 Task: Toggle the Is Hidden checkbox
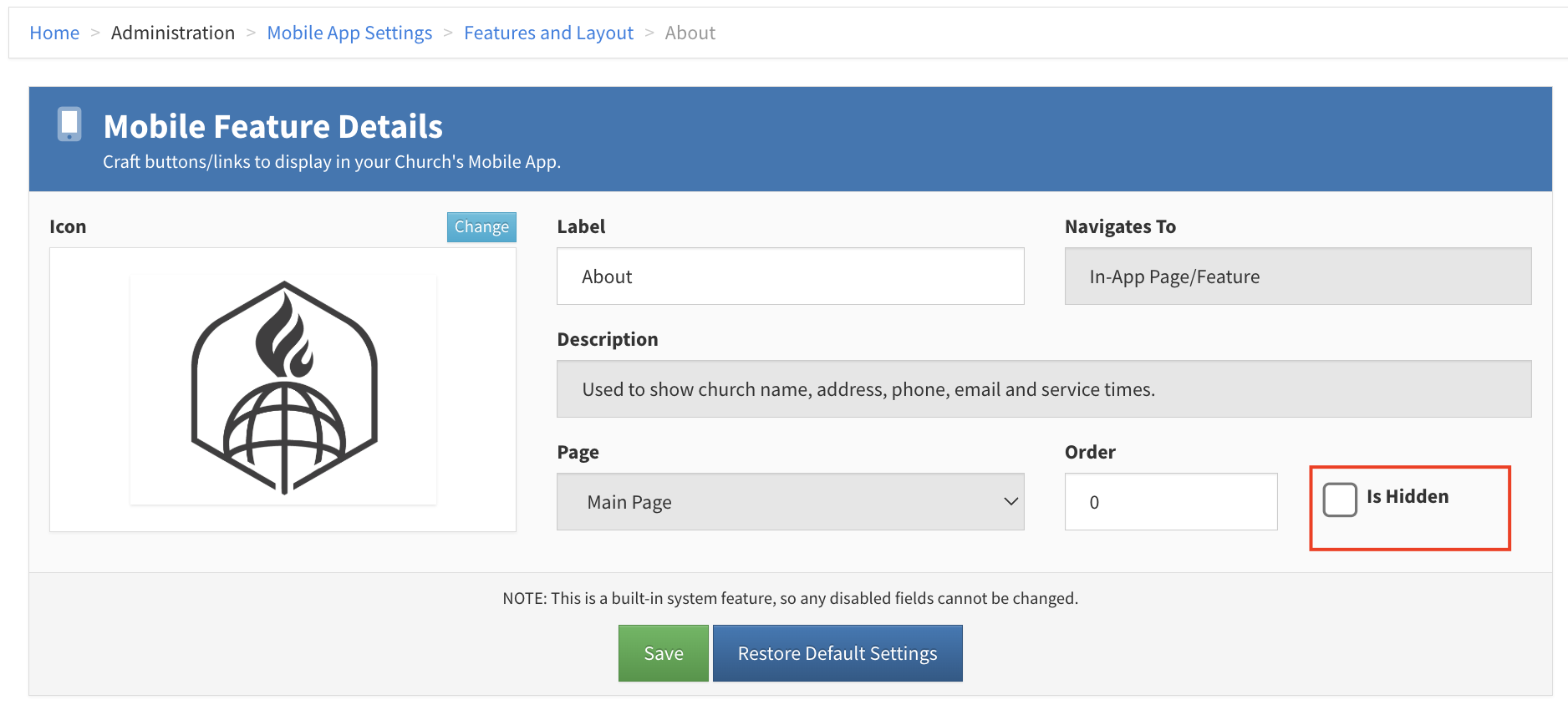point(1340,500)
